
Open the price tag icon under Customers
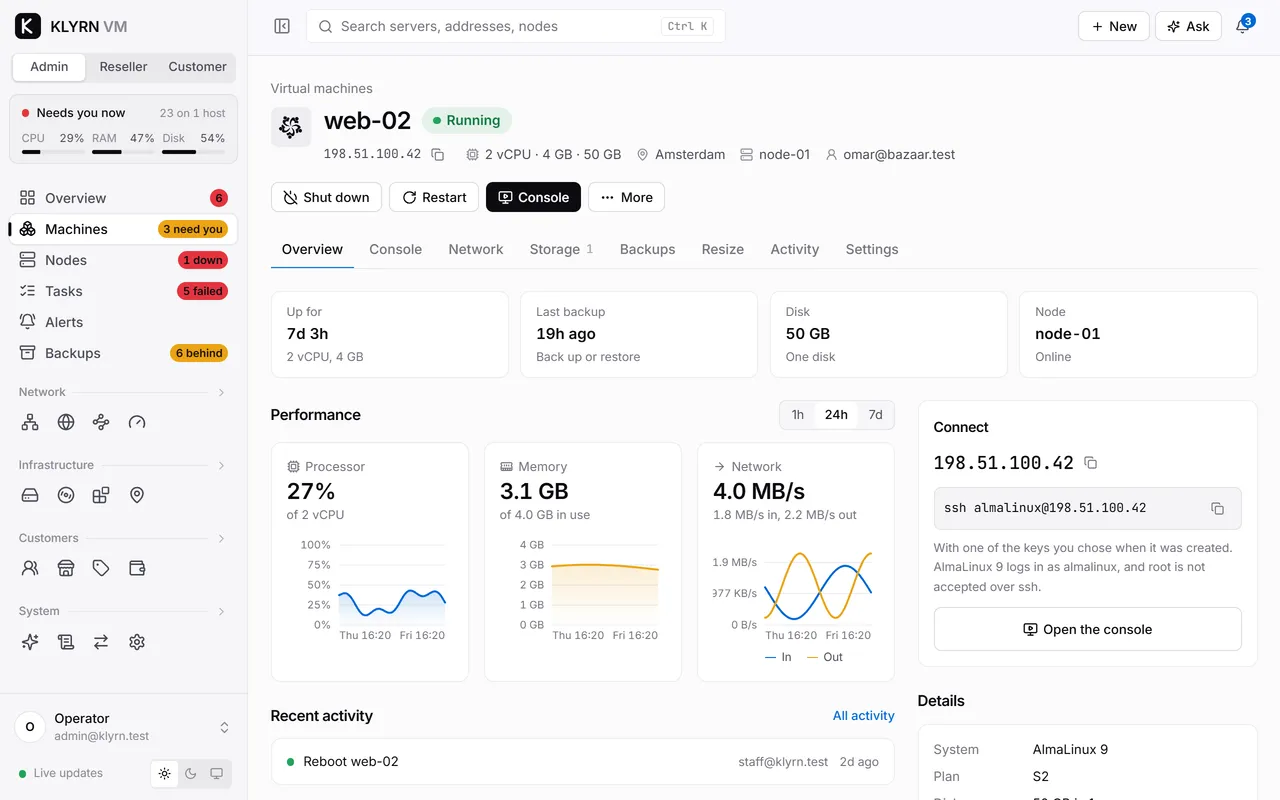click(x=101, y=568)
